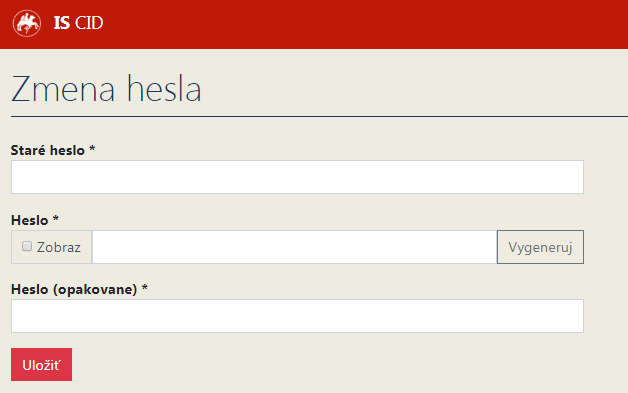Click the Heslo field label

pos(30,220)
